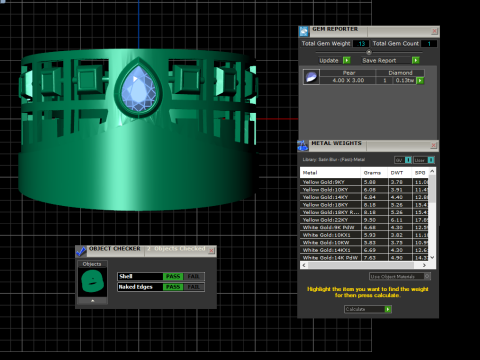Click the Pear shape cell

348,73
